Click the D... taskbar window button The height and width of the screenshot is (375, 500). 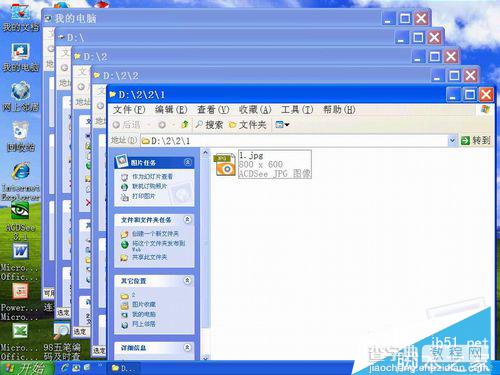124,369
